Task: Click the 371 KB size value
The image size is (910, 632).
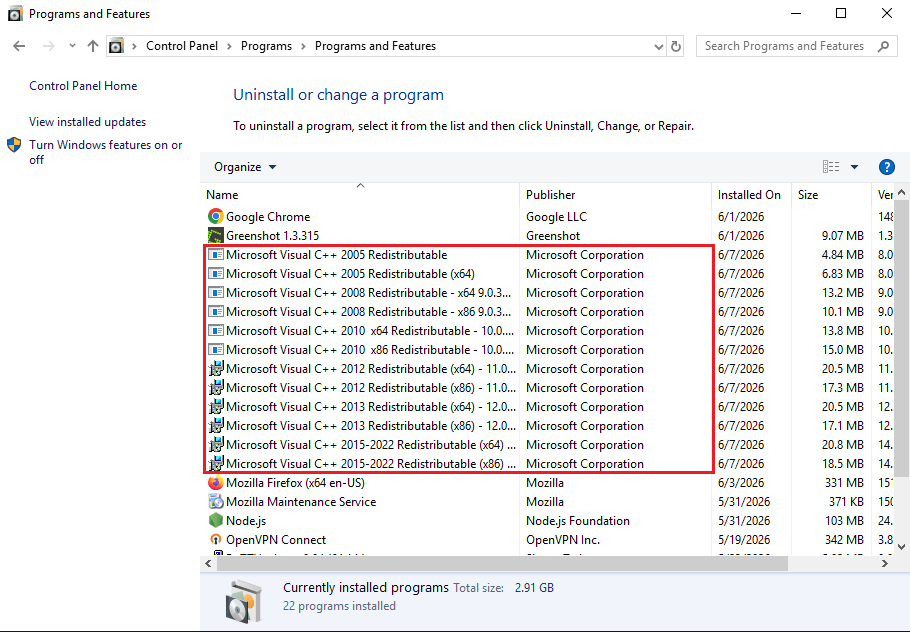Action: pos(846,501)
